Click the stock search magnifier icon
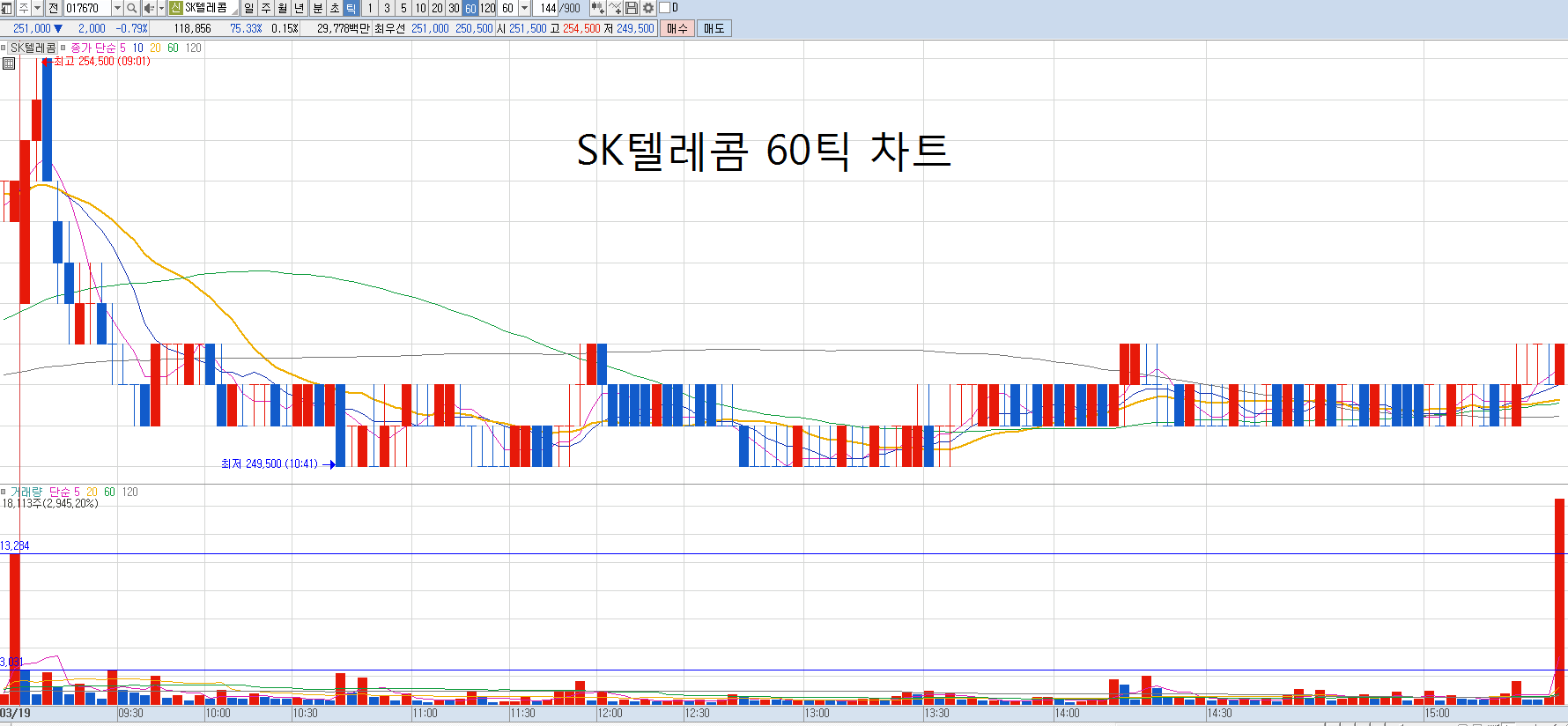The image size is (1568, 726). tap(131, 8)
